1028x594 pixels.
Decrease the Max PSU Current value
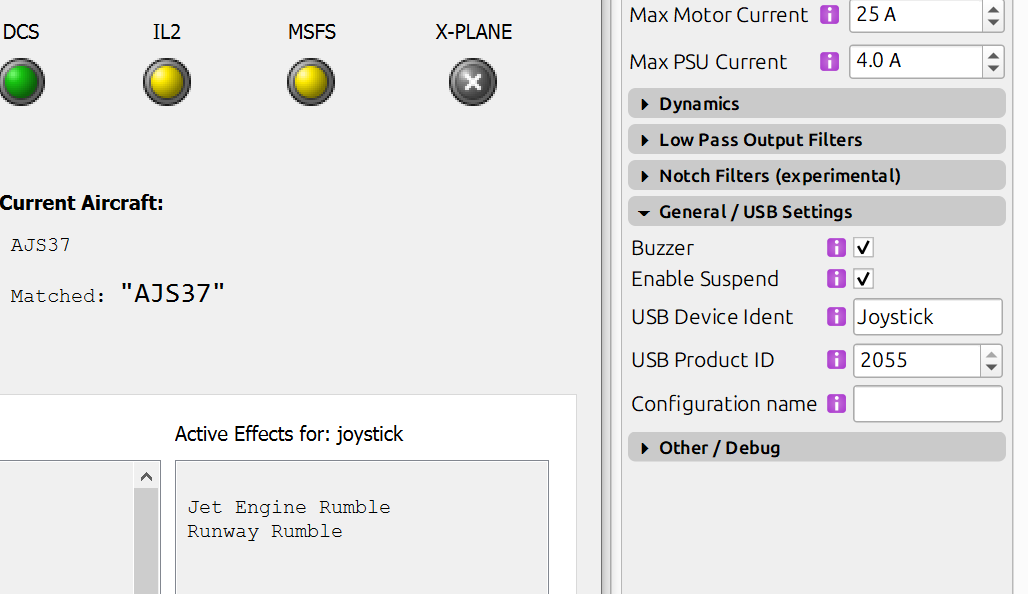(992, 69)
